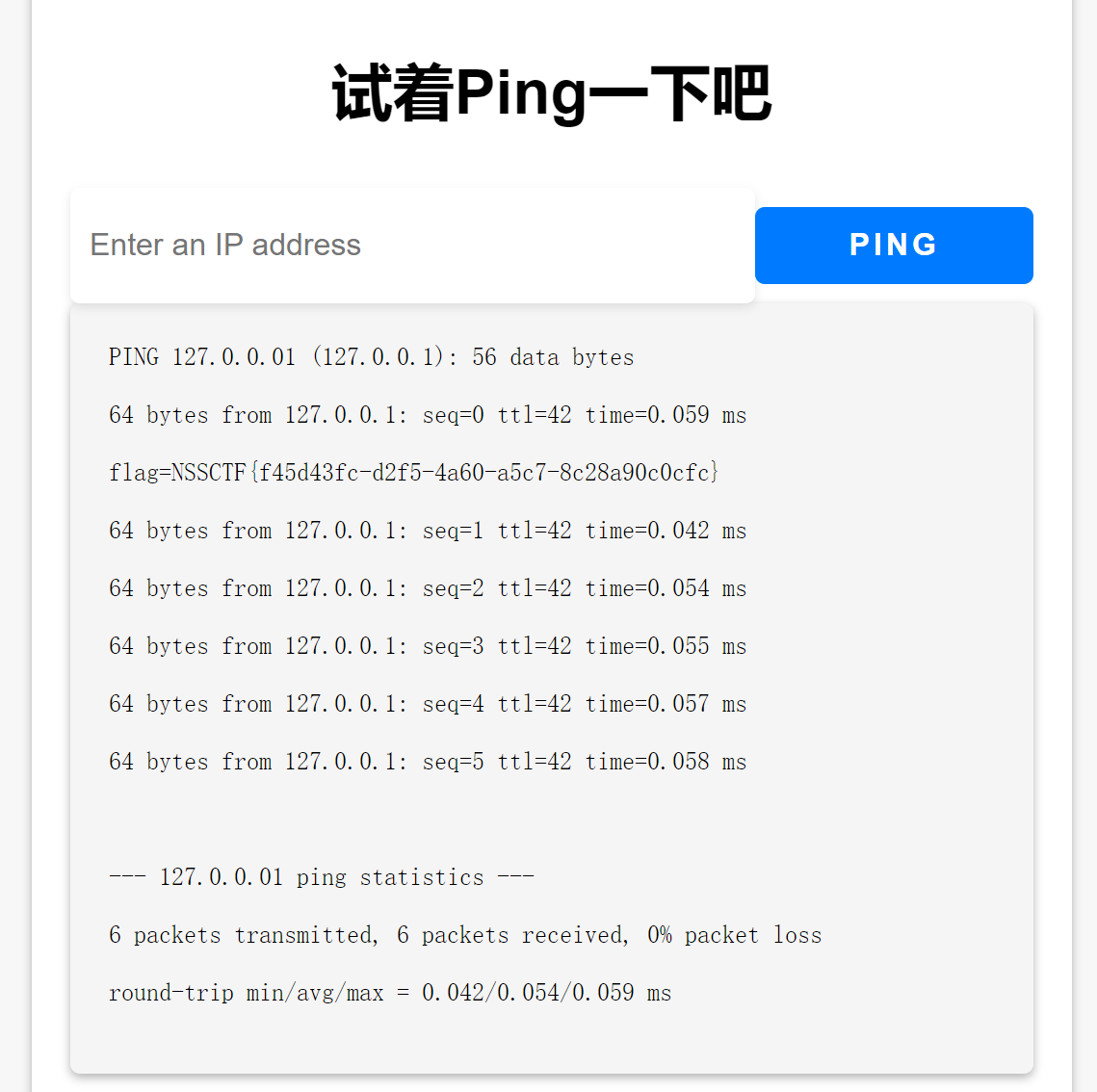This screenshot has width=1097, height=1092.
Task: Click the flag=NSSCTF output line
Action: click(x=413, y=472)
